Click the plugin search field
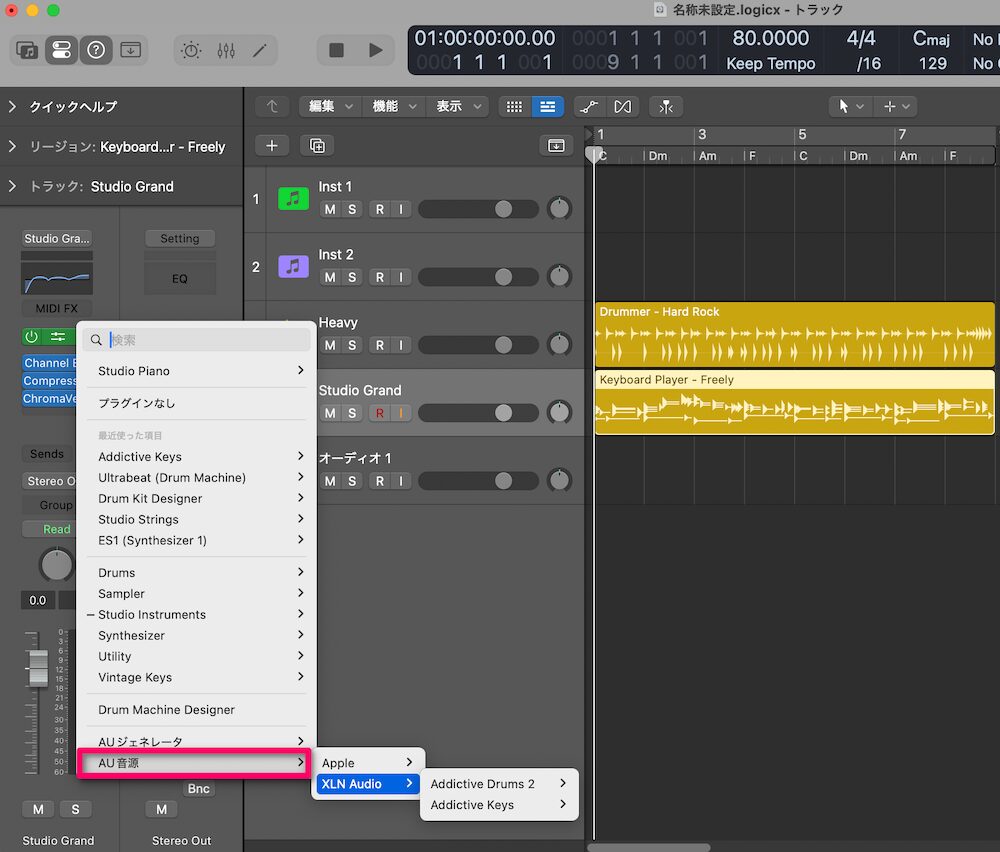Viewport: 1000px width, 852px height. click(196, 340)
